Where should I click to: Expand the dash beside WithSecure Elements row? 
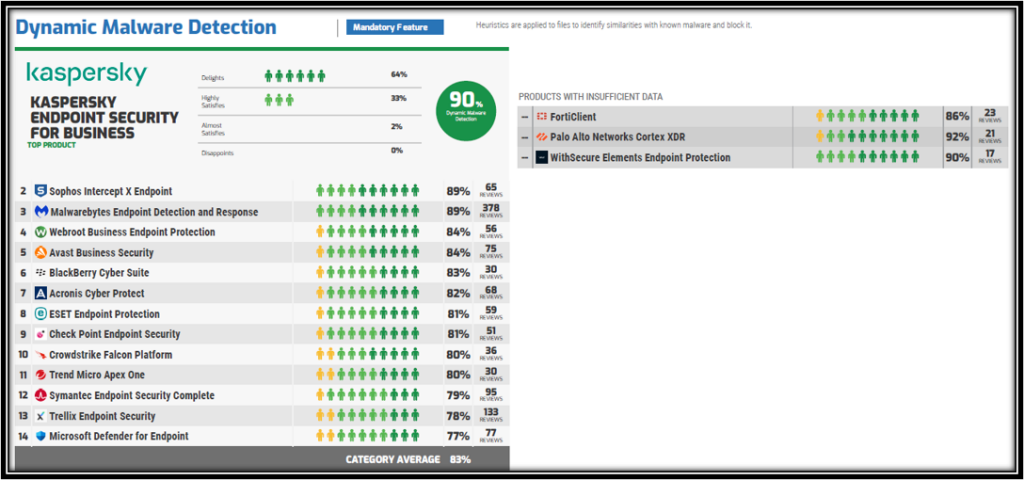point(525,158)
